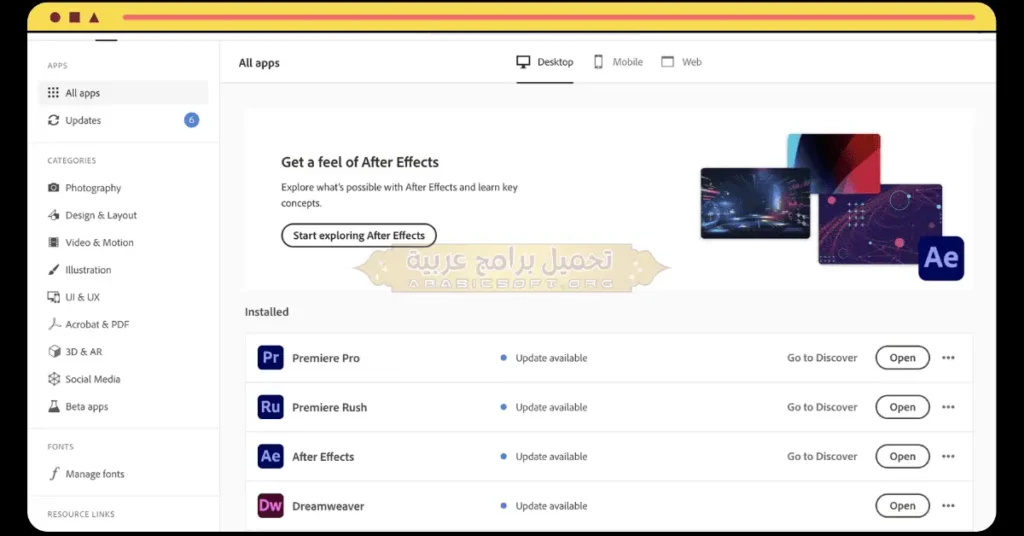The height and width of the screenshot is (536, 1024).
Task: Click Go to Discover for Premiere Pro
Action: click(x=822, y=358)
